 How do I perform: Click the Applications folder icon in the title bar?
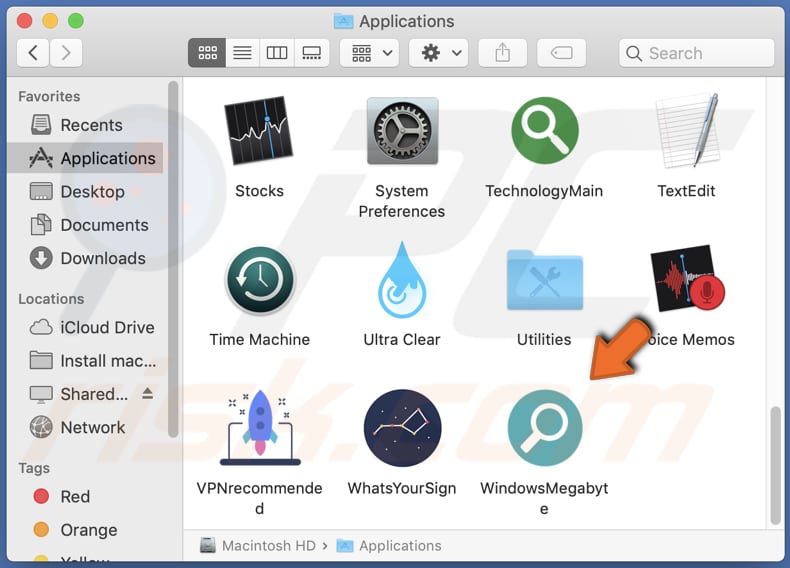point(344,21)
